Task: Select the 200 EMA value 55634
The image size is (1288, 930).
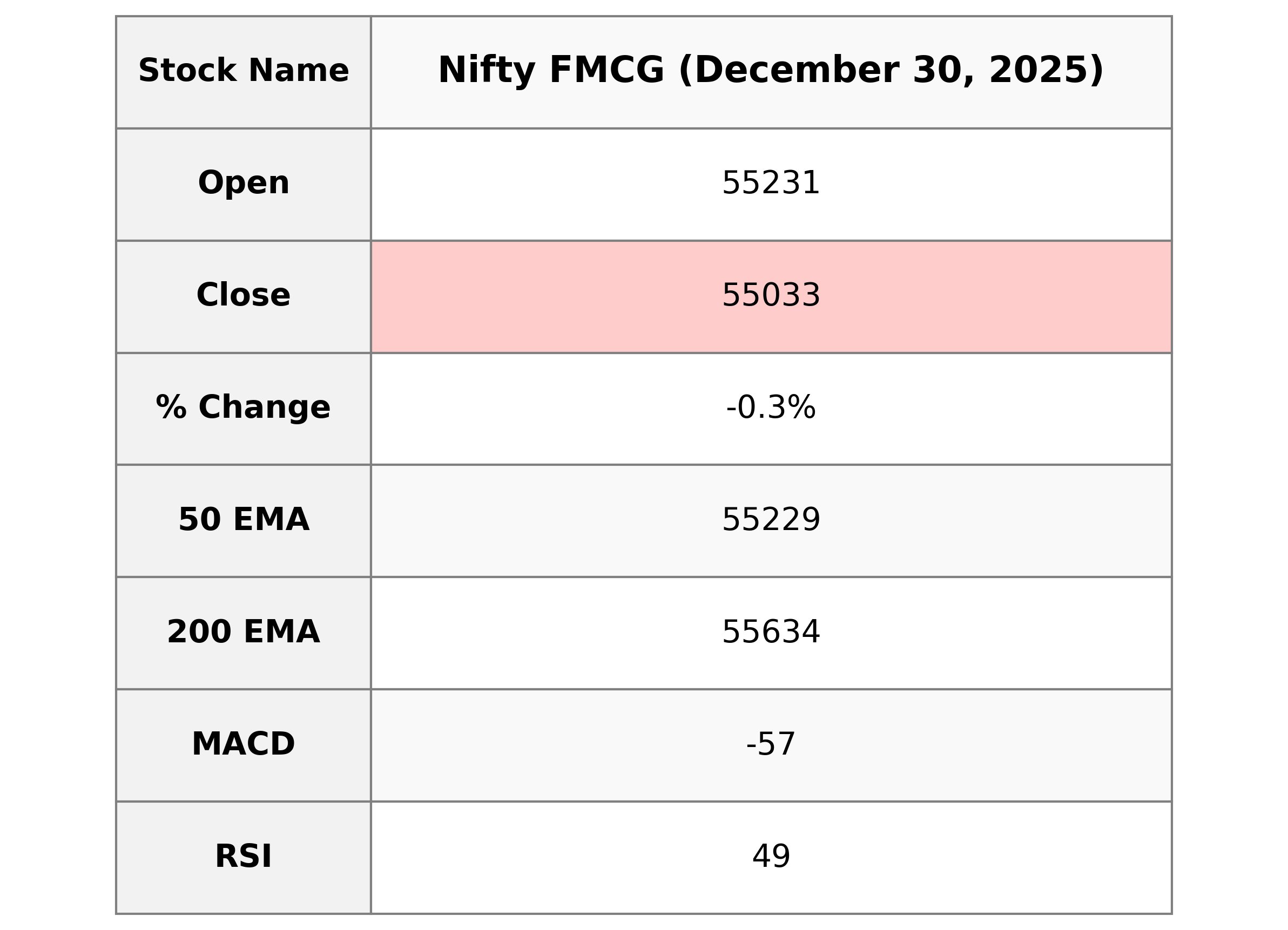Action: [x=771, y=633]
